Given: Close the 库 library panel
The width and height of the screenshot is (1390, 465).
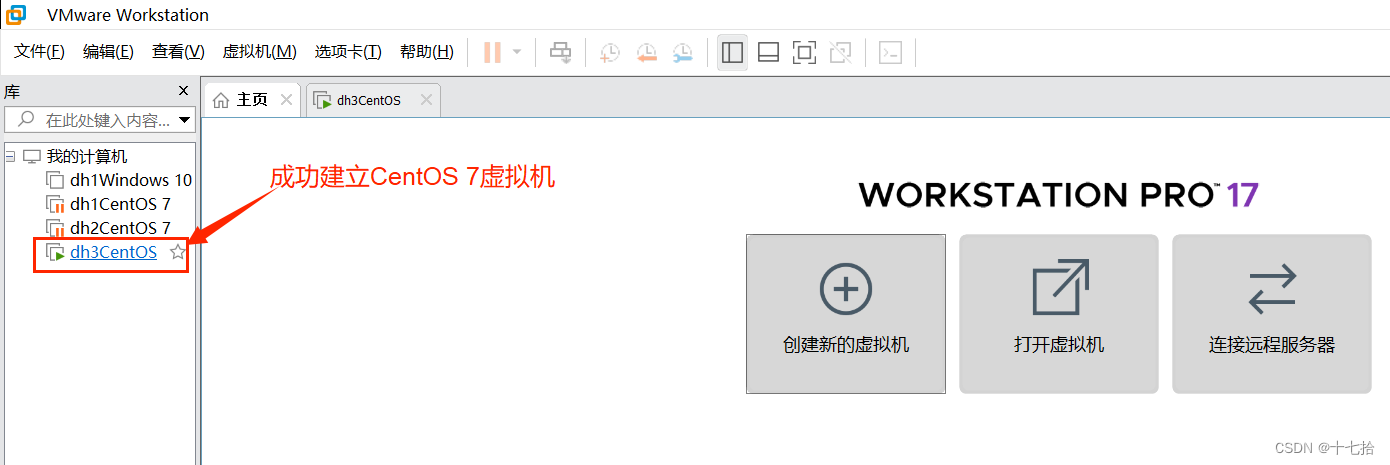Looking at the screenshot, I should pos(184,91).
